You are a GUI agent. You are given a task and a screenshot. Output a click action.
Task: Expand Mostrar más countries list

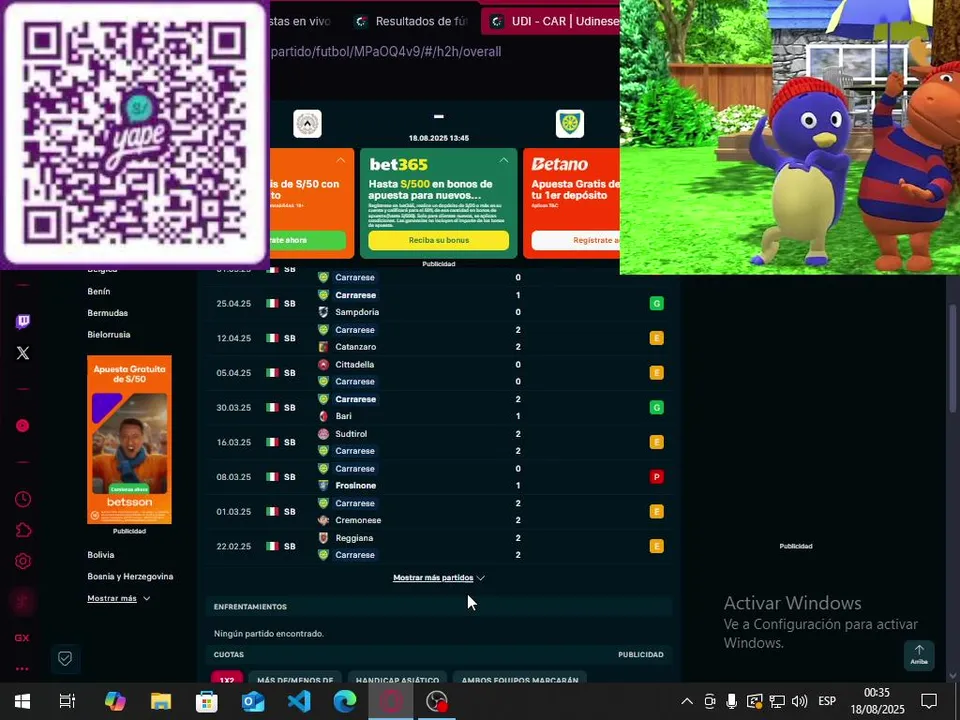[x=119, y=598]
